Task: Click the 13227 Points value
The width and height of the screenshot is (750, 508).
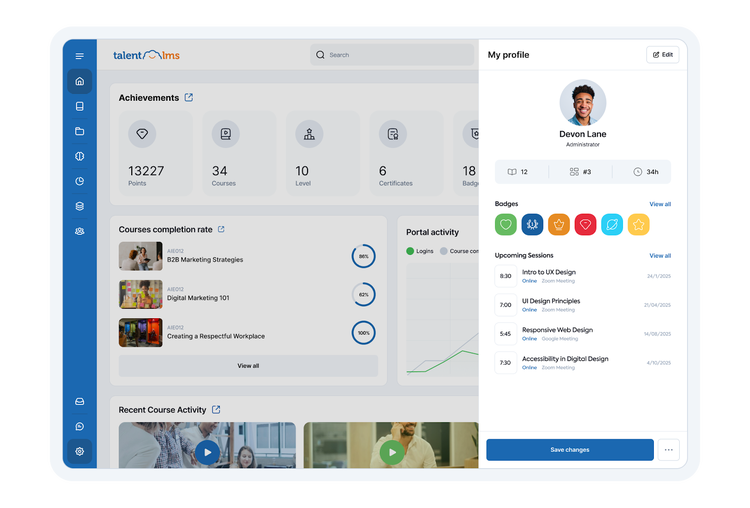Action: click(x=146, y=171)
